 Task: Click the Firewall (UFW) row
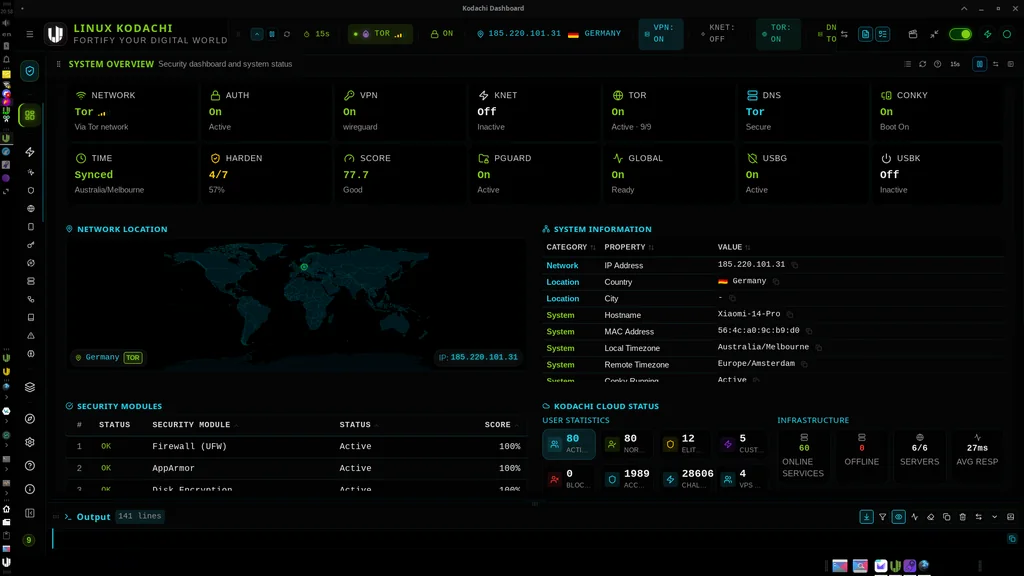pos(296,446)
